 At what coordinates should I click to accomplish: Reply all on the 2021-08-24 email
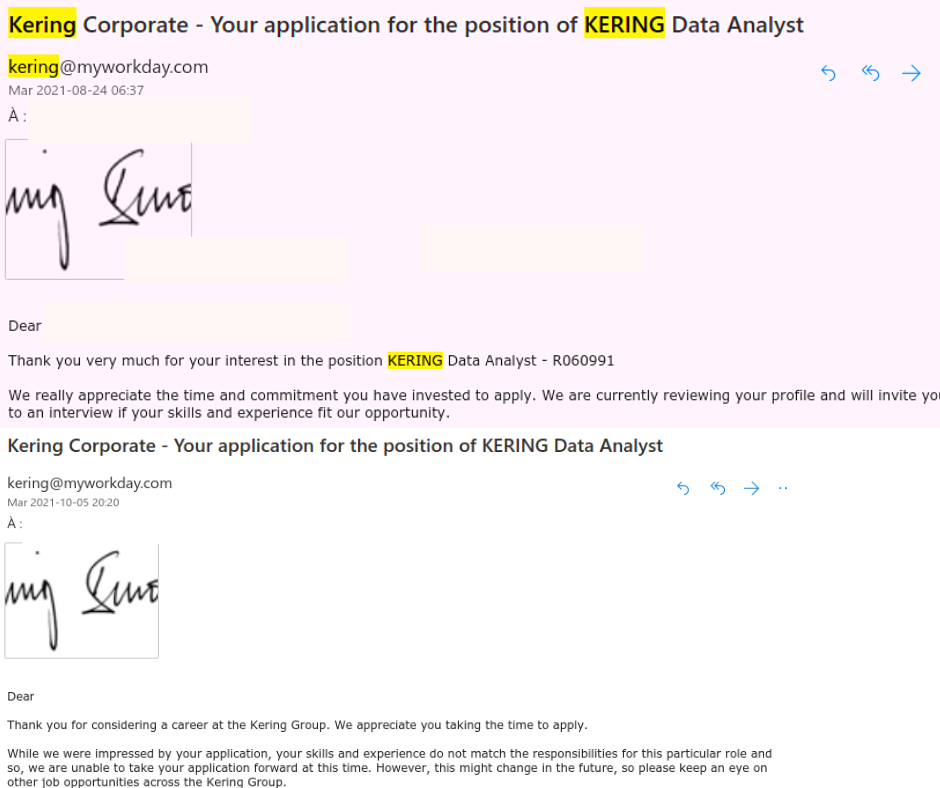point(870,73)
